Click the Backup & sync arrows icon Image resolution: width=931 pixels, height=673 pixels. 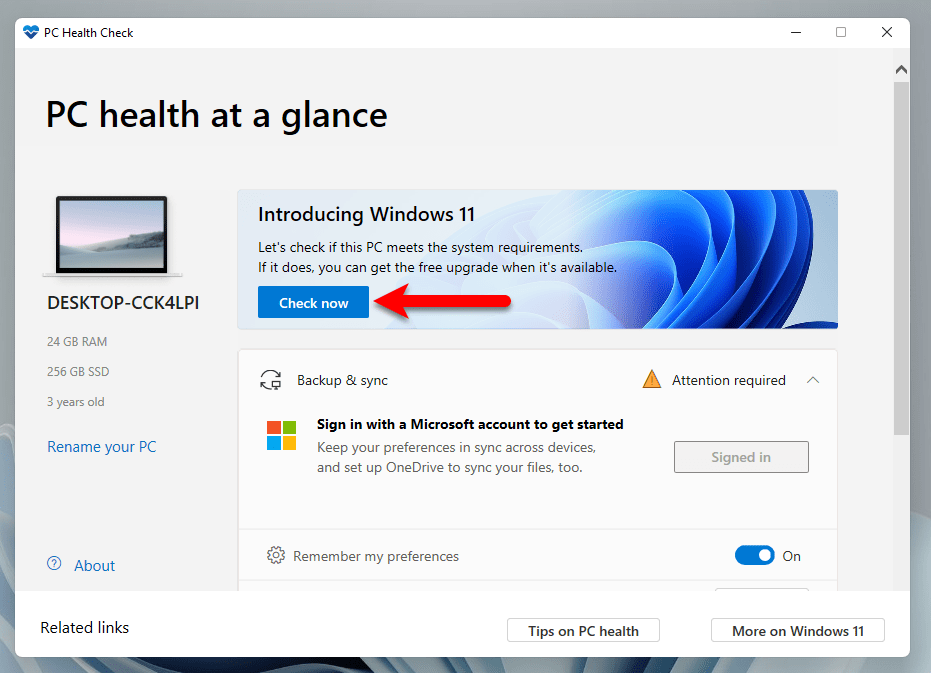click(271, 380)
